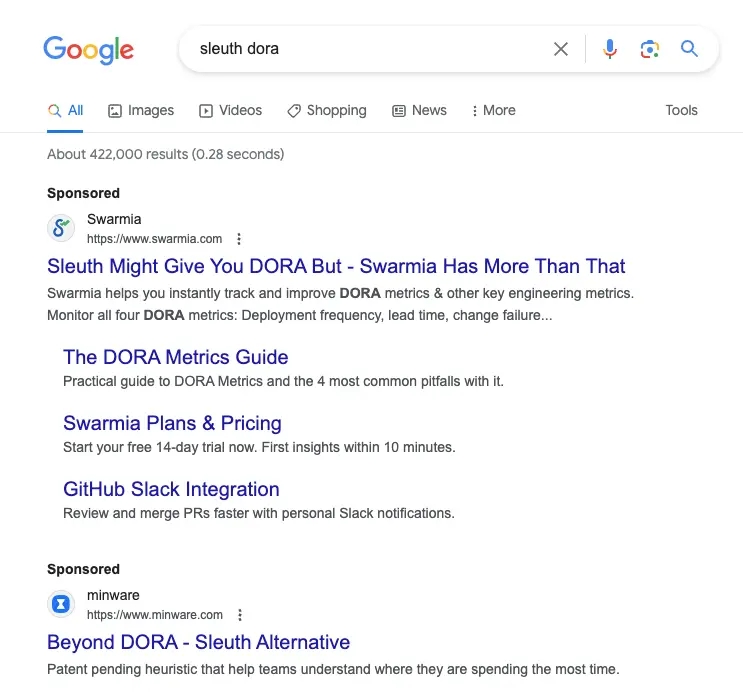Switch to the Images tab

pyautogui.click(x=141, y=111)
